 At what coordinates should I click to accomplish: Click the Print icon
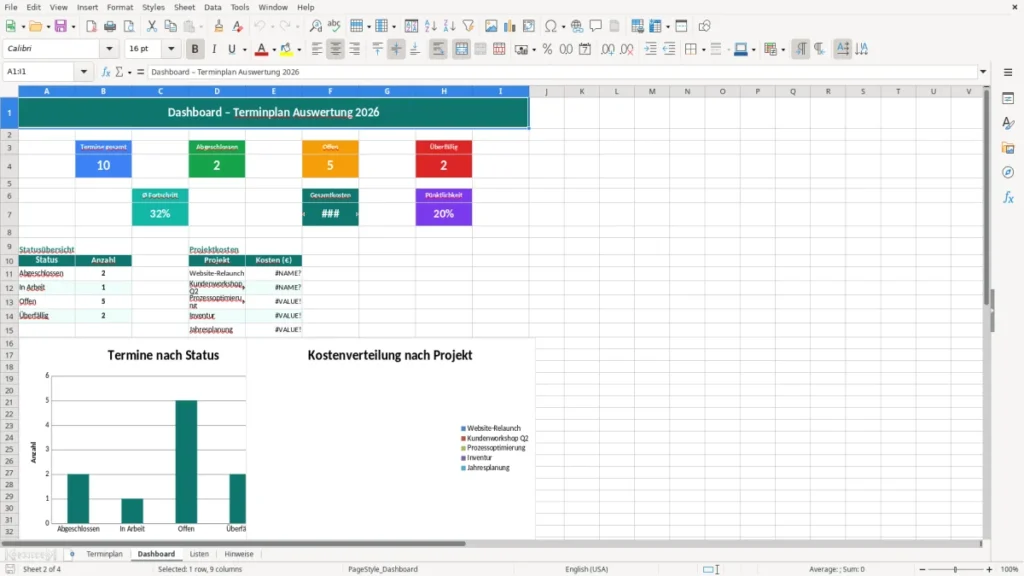pyautogui.click(x=110, y=26)
